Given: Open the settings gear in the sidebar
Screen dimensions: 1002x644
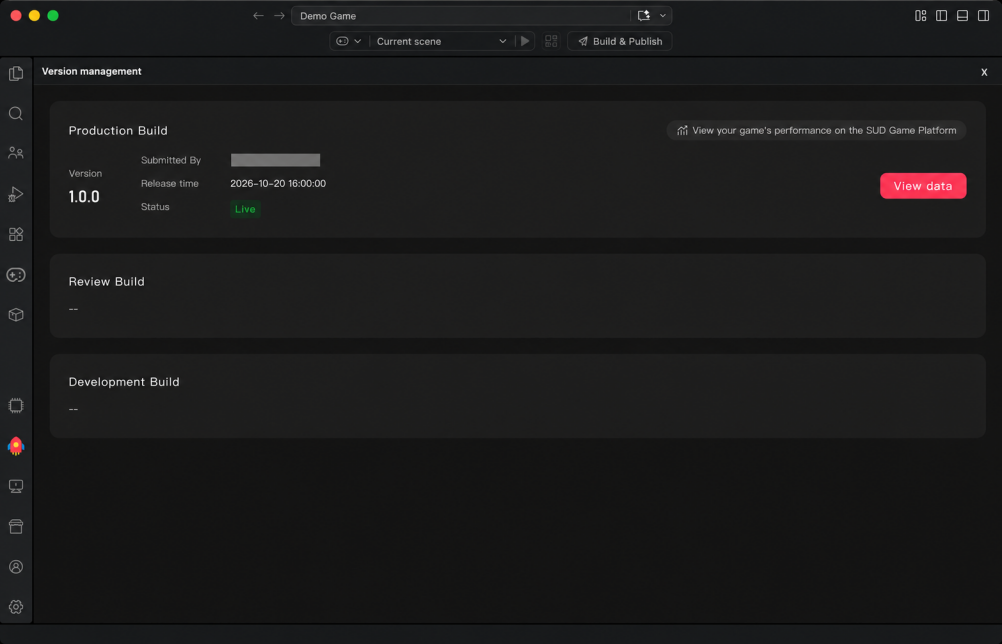Looking at the screenshot, I should (x=16, y=607).
